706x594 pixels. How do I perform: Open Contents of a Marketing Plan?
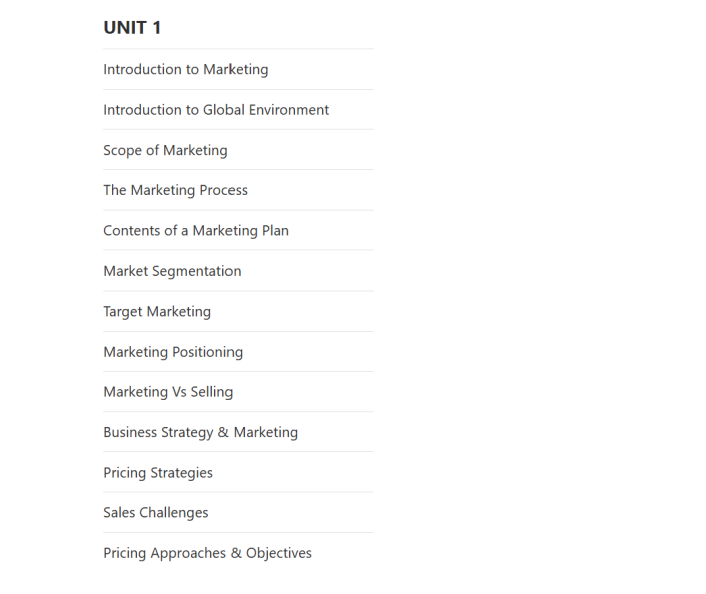click(x=196, y=231)
